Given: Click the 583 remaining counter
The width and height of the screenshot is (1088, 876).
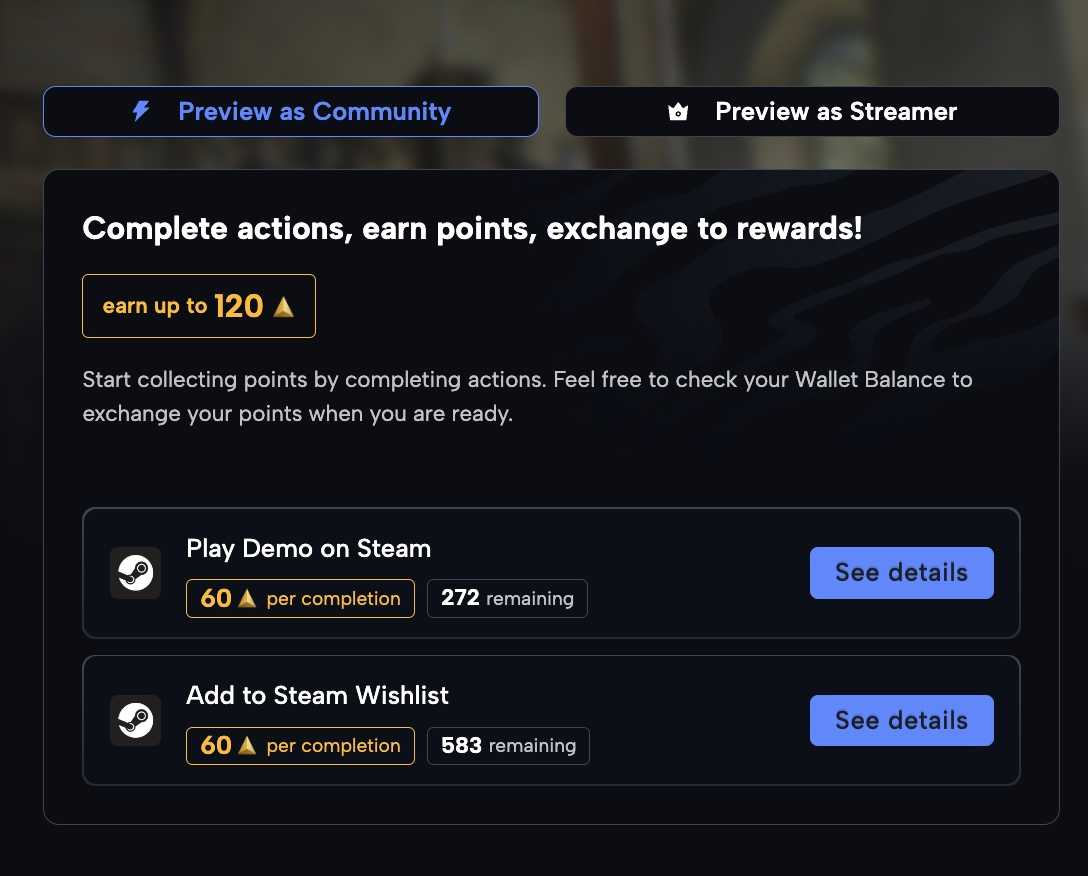Looking at the screenshot, I should tap(508, 746).
